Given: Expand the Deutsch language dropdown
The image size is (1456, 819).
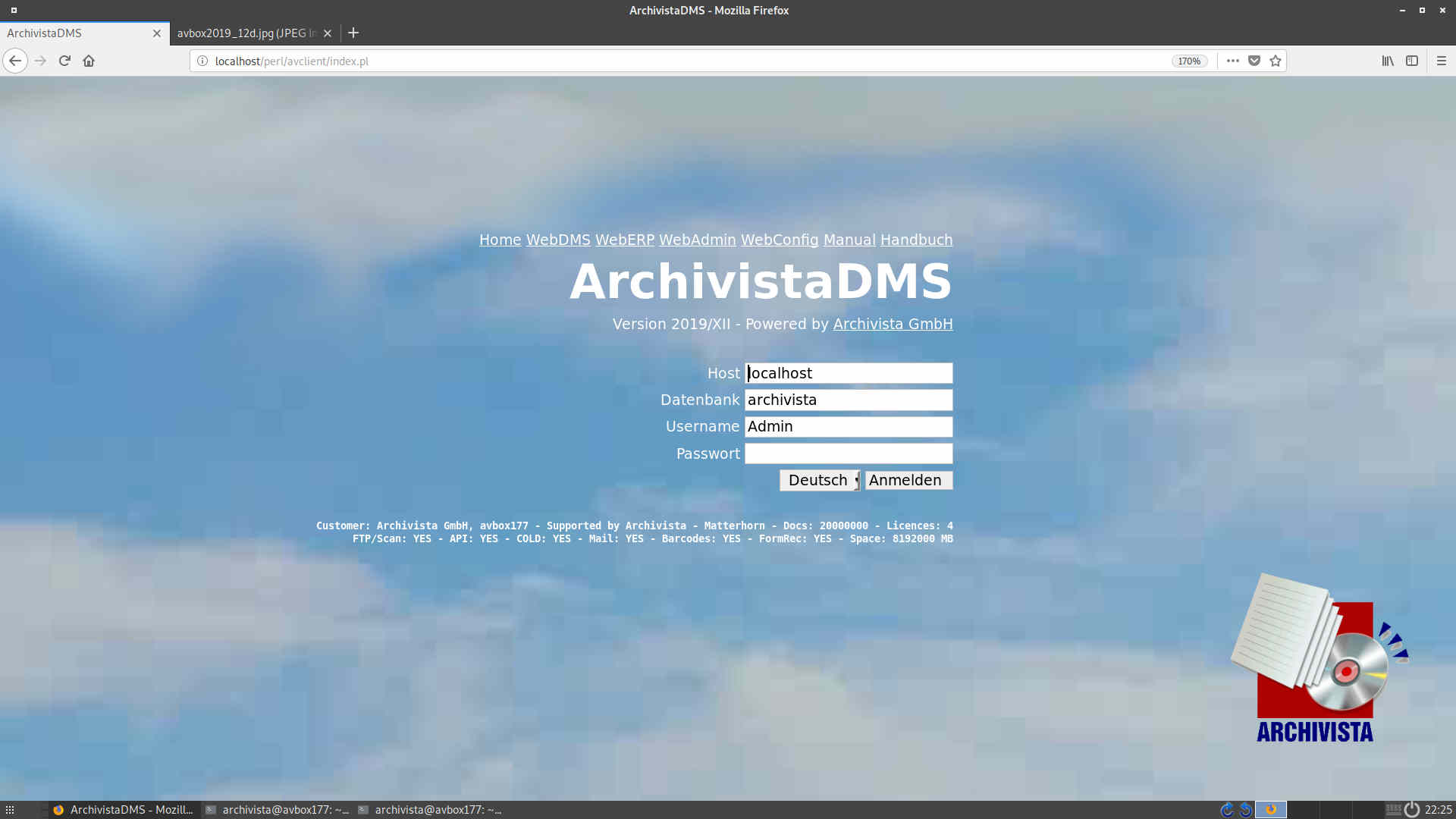Looking at the screenshot, I should tap(820, 480).
